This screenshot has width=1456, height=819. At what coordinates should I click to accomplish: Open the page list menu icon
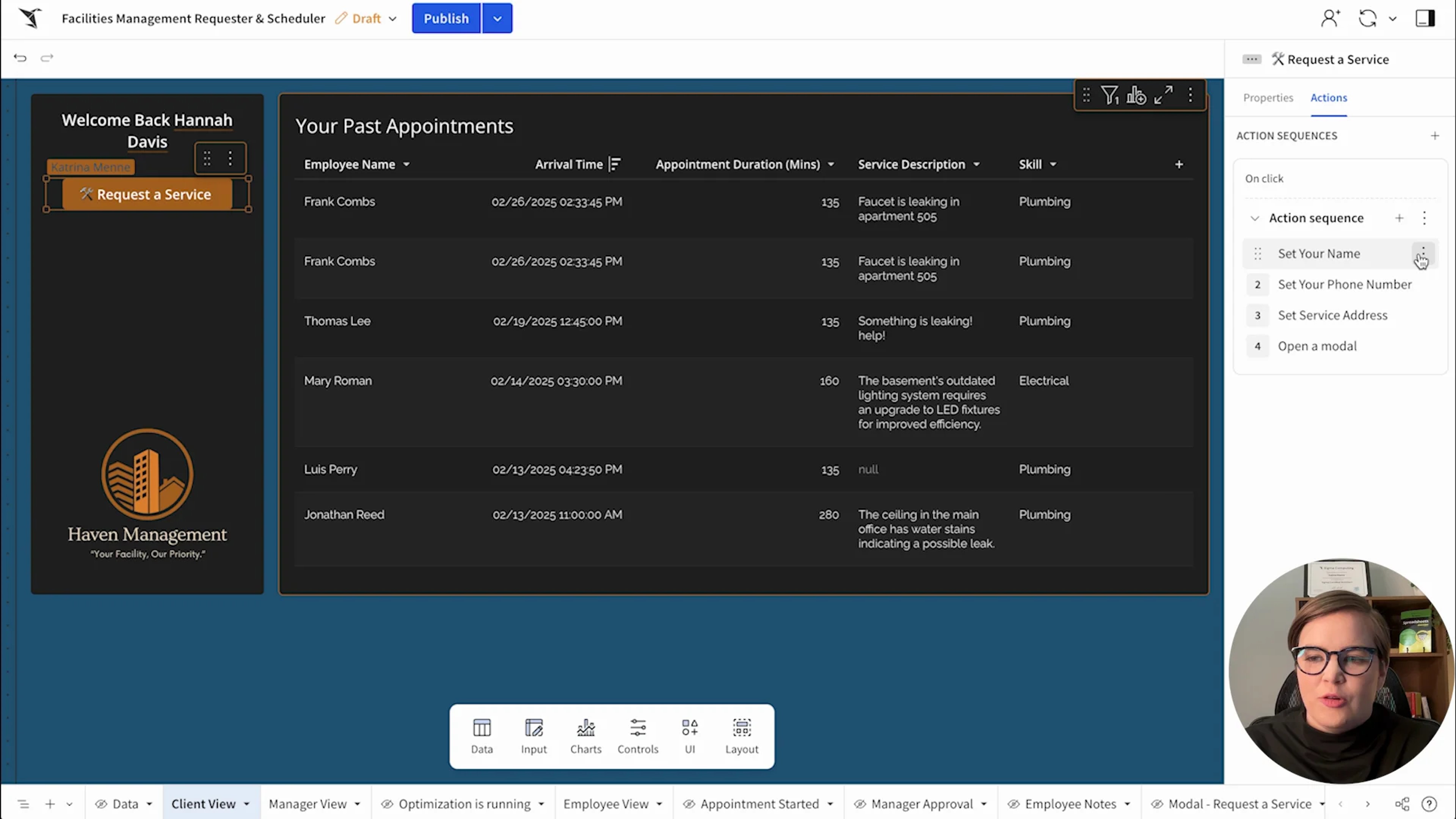tap(23, 804)
